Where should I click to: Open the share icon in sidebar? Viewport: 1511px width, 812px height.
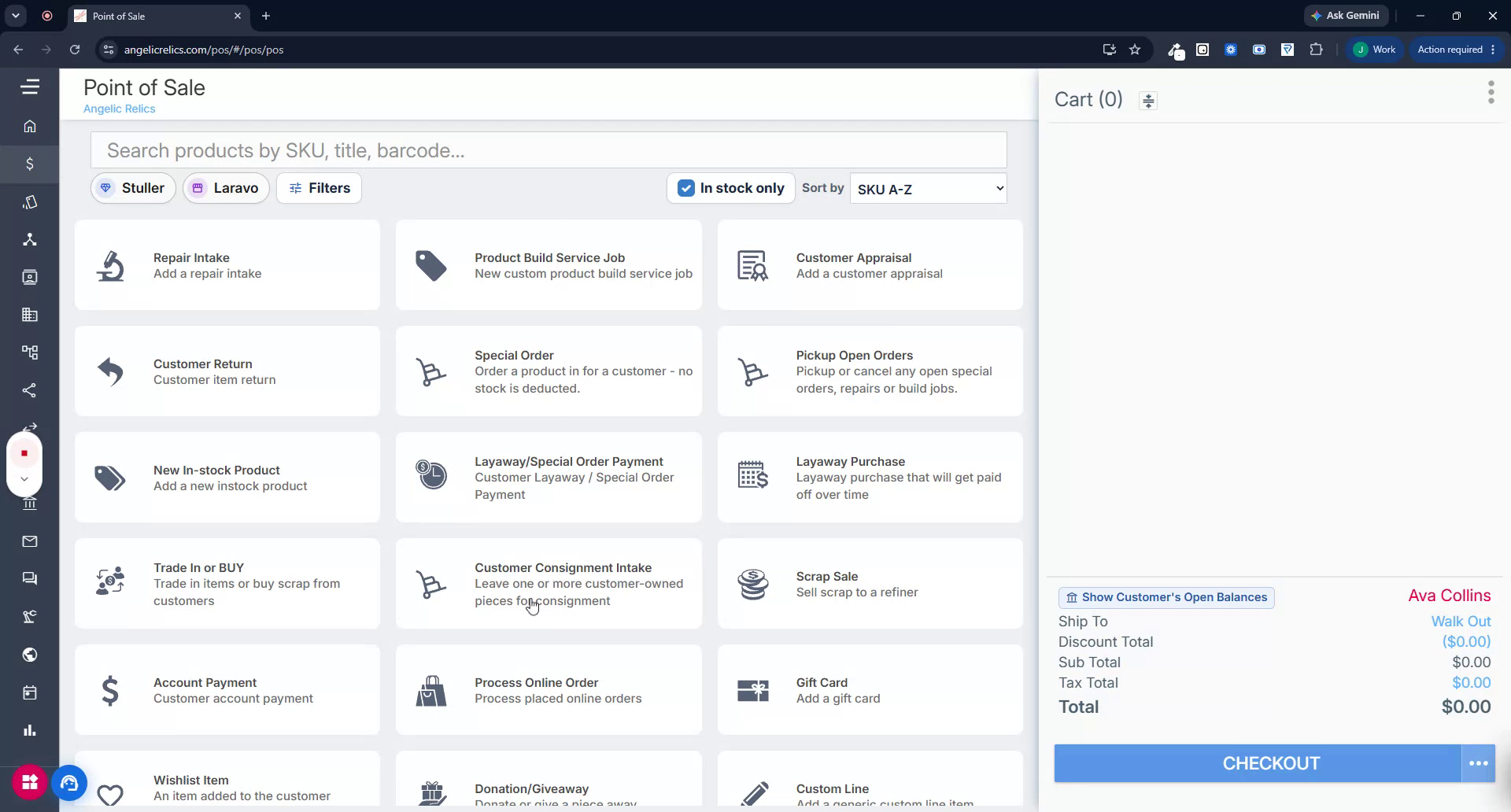click(30, 390)
